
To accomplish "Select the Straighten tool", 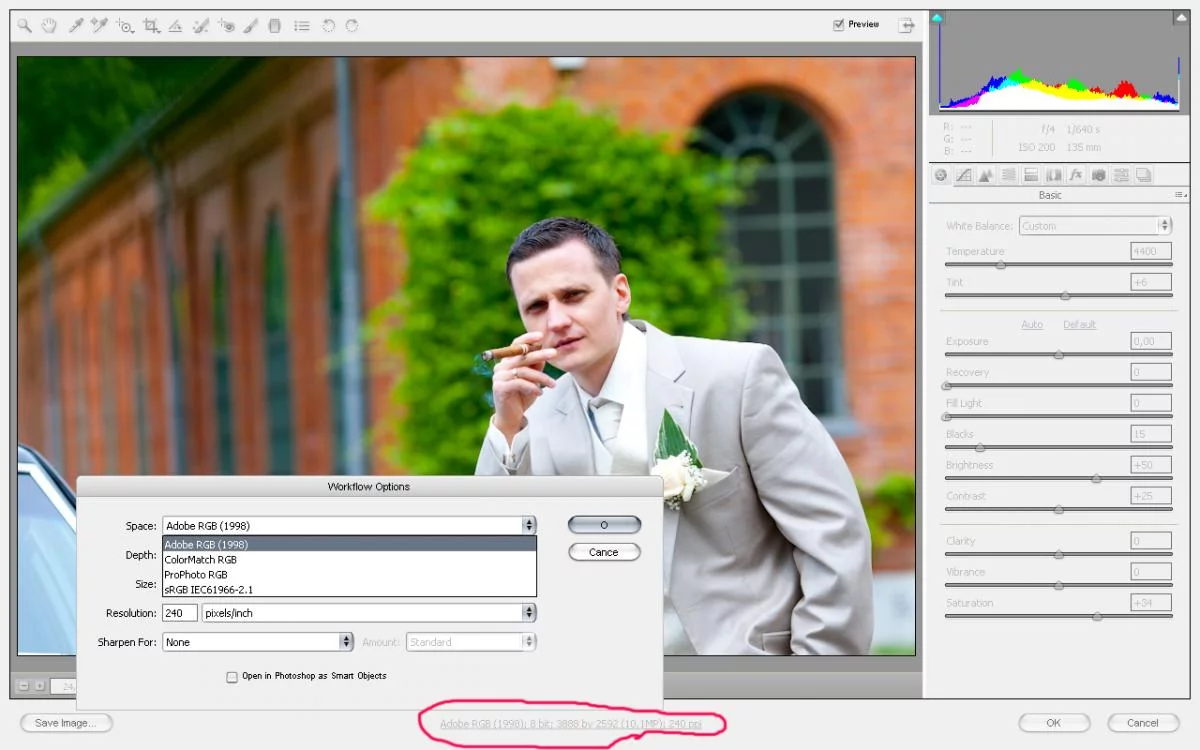I will [175, 26].
